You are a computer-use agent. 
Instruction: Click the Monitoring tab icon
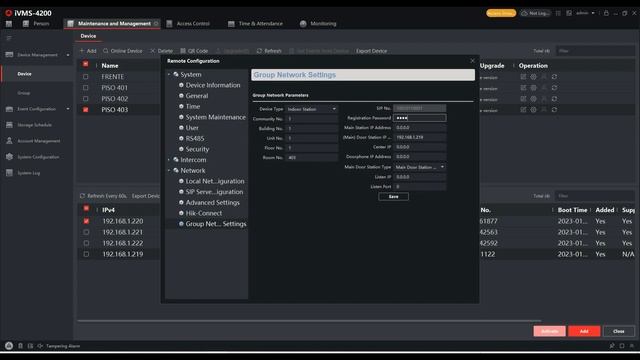(303, 24)
